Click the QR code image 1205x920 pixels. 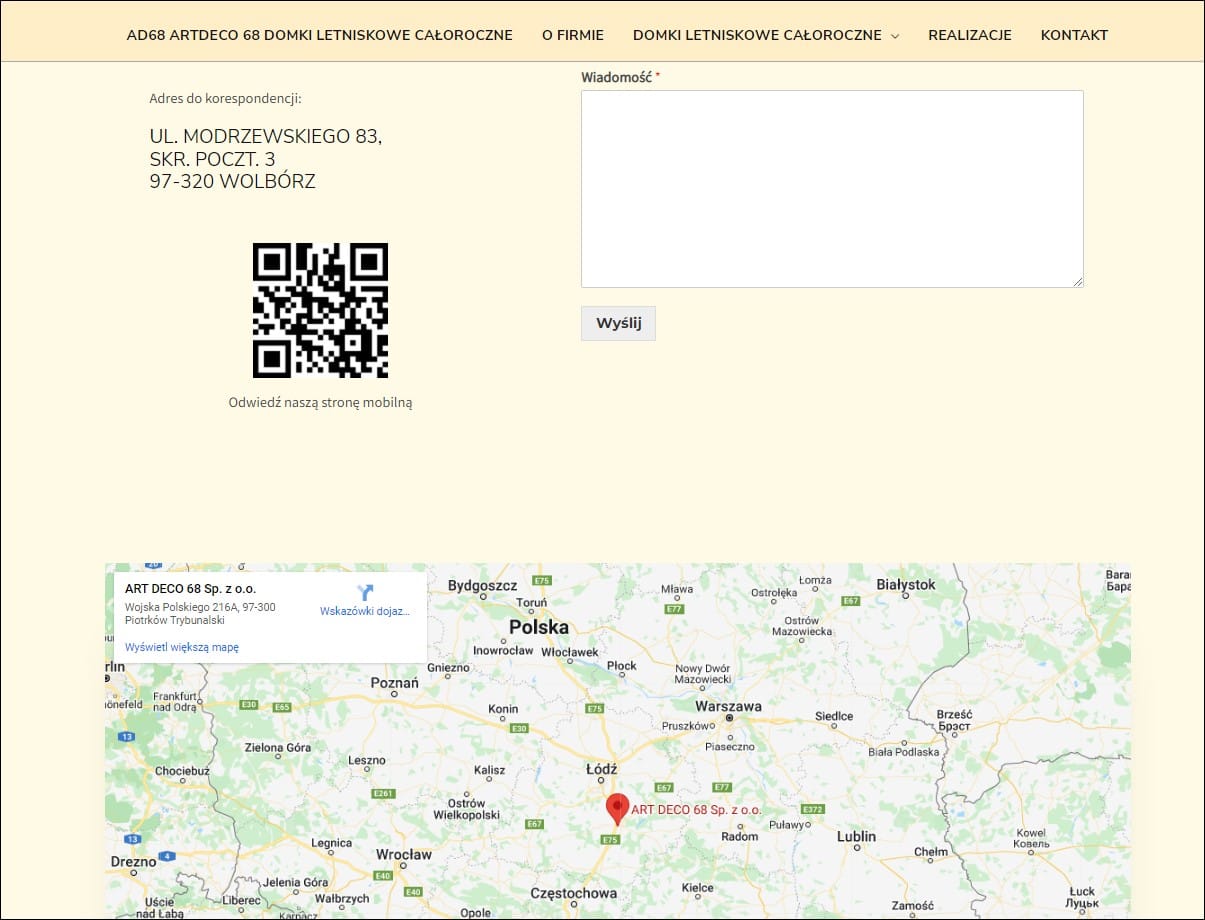point(320,310)
